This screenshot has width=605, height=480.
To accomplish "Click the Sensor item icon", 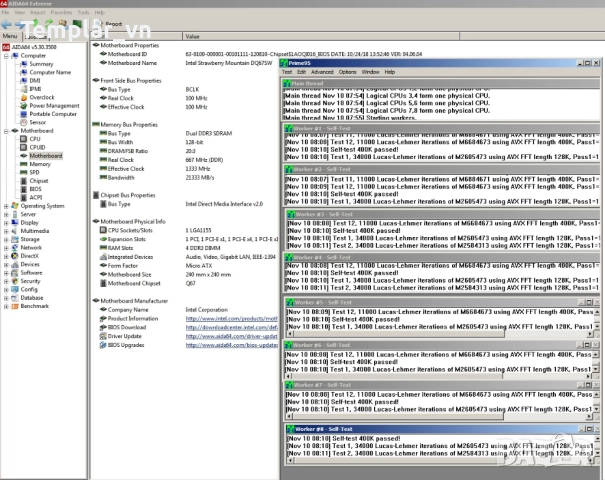I will tap(23, 122).
